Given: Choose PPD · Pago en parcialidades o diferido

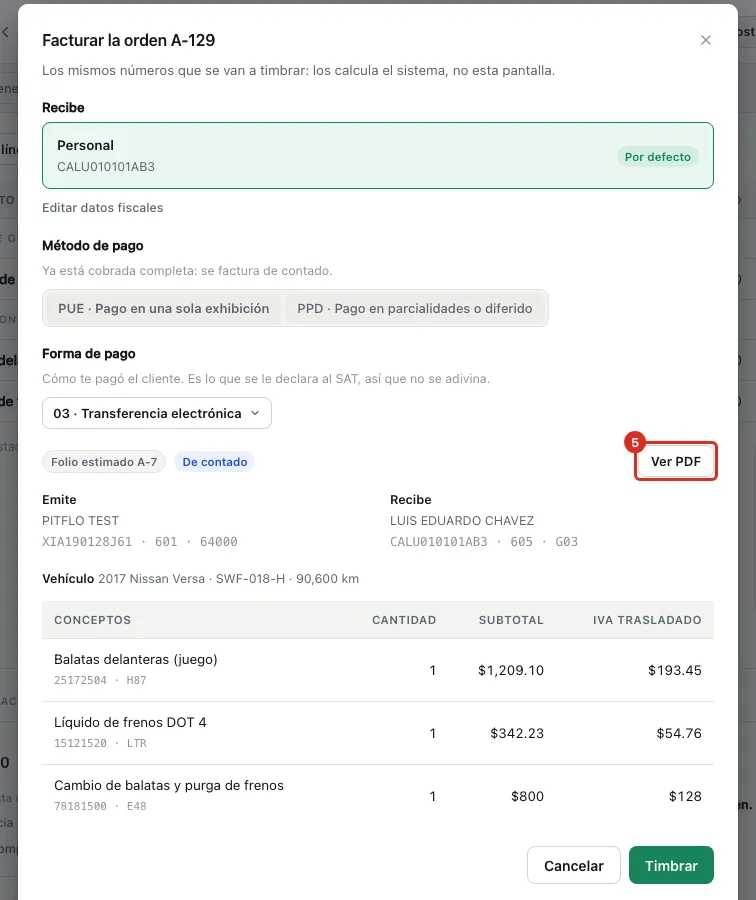Looking at the screenshot, I should click(x=414, y=308).
